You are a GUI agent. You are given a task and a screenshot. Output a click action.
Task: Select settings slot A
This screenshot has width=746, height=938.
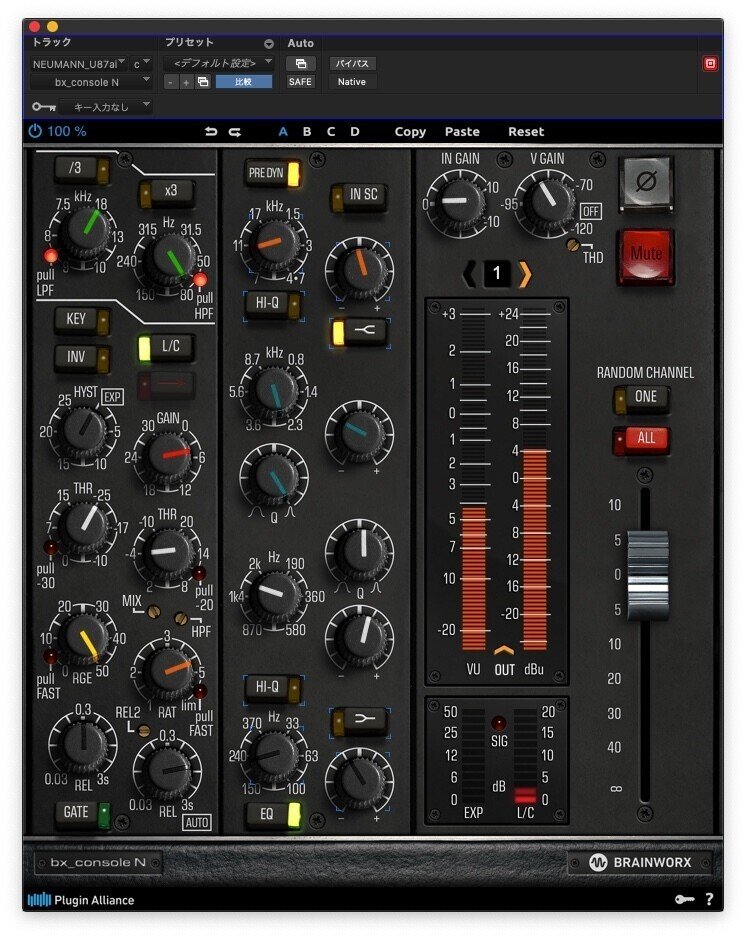(x=283, y=132)
